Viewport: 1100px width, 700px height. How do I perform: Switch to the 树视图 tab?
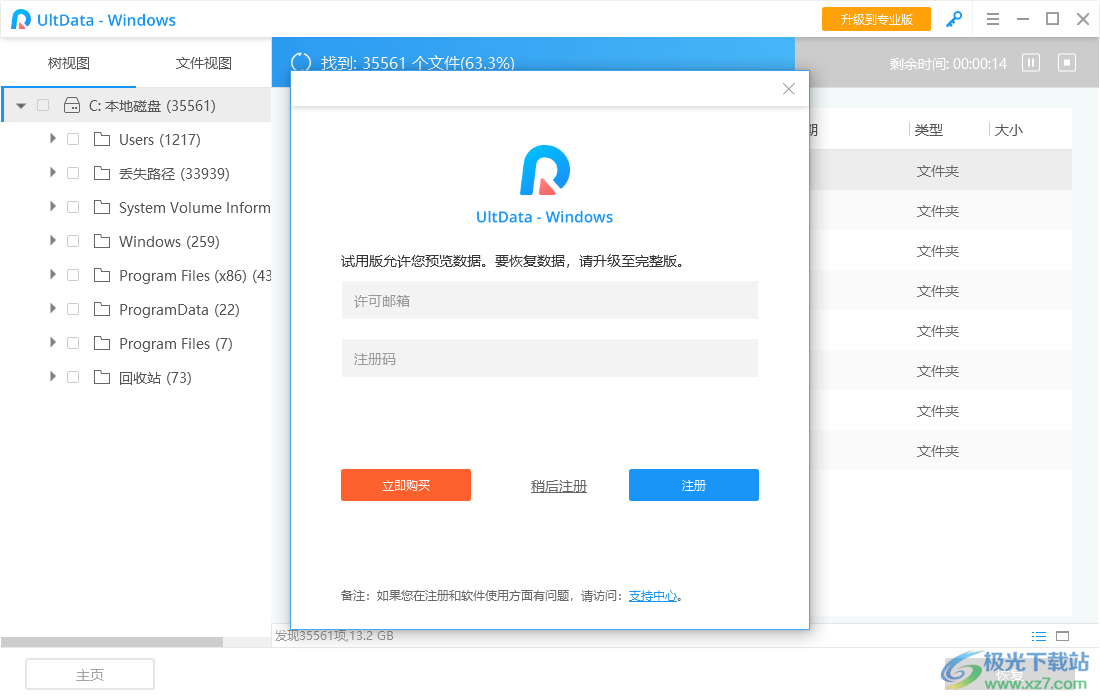tap(68, 62)
